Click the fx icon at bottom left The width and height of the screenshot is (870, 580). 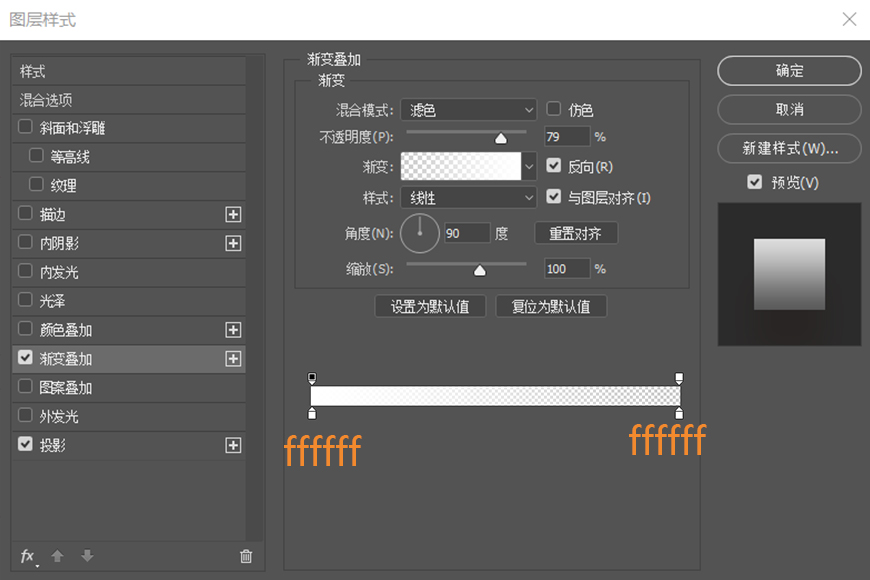pos(28,557)
